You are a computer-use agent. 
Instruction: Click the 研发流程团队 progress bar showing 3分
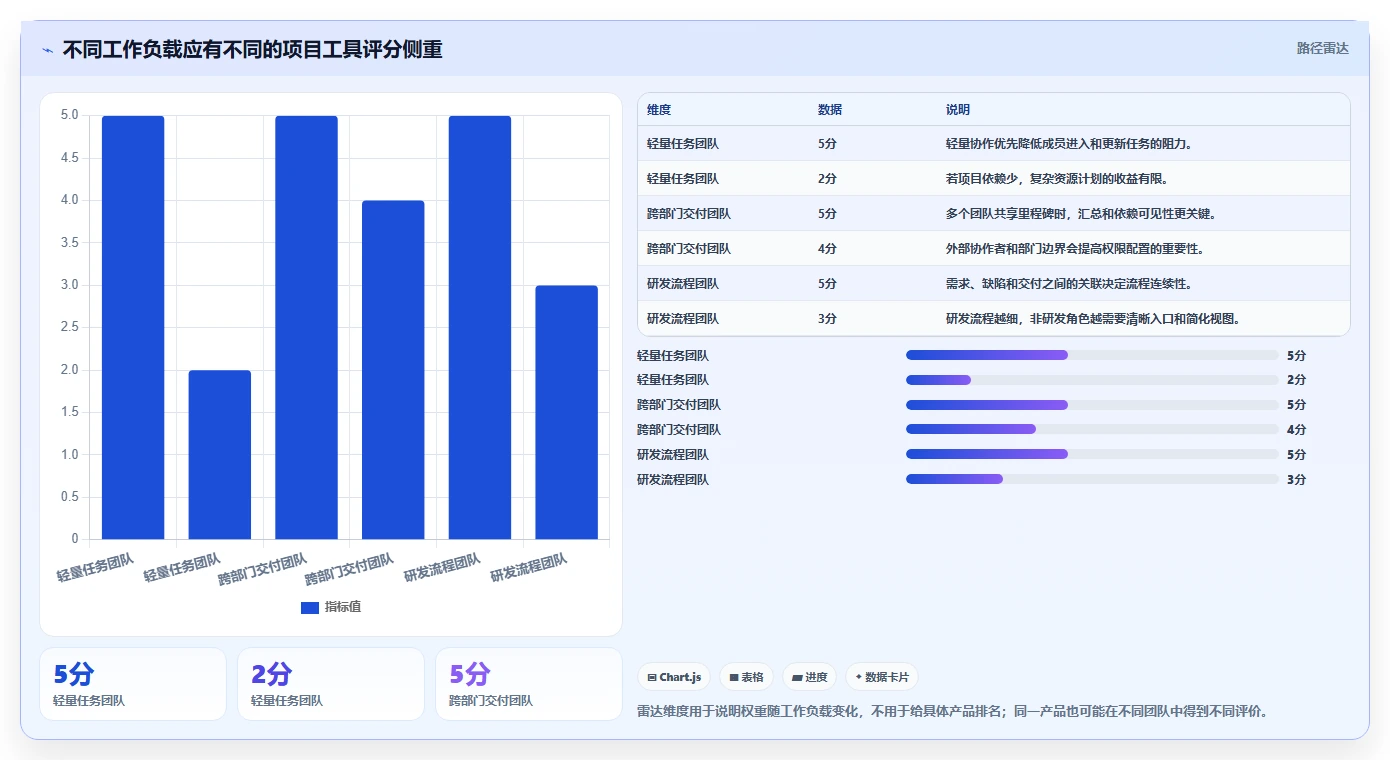click(1092, 479)
